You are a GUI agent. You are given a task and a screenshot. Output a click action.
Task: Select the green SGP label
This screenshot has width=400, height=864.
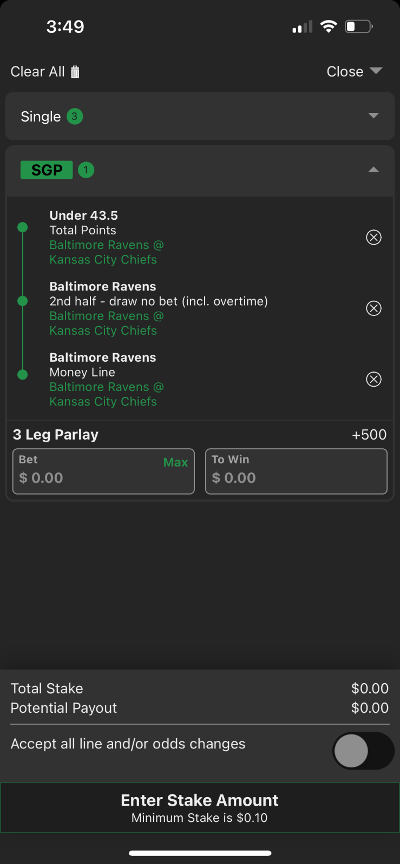(47, 170)
